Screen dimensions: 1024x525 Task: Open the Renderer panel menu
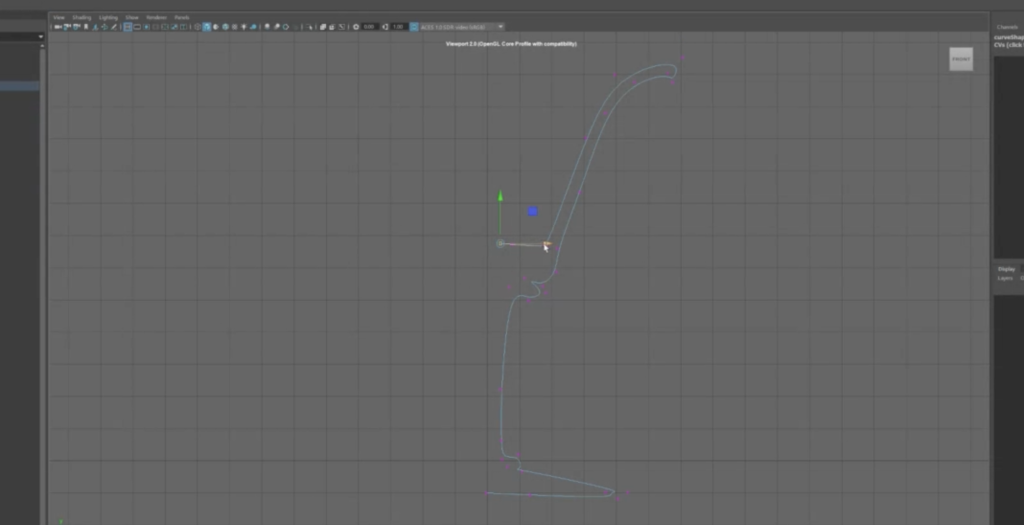pyautogui.click(x=157, y=18)
